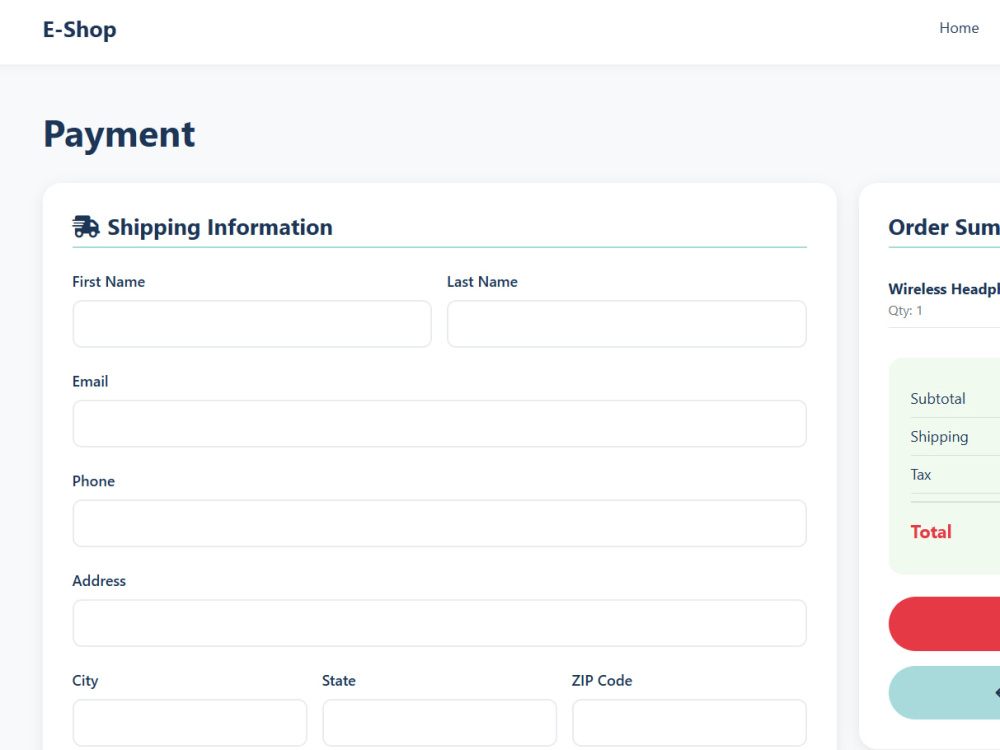Click the red Total label
Viewport: 1000px width, 750px height.
930,532
